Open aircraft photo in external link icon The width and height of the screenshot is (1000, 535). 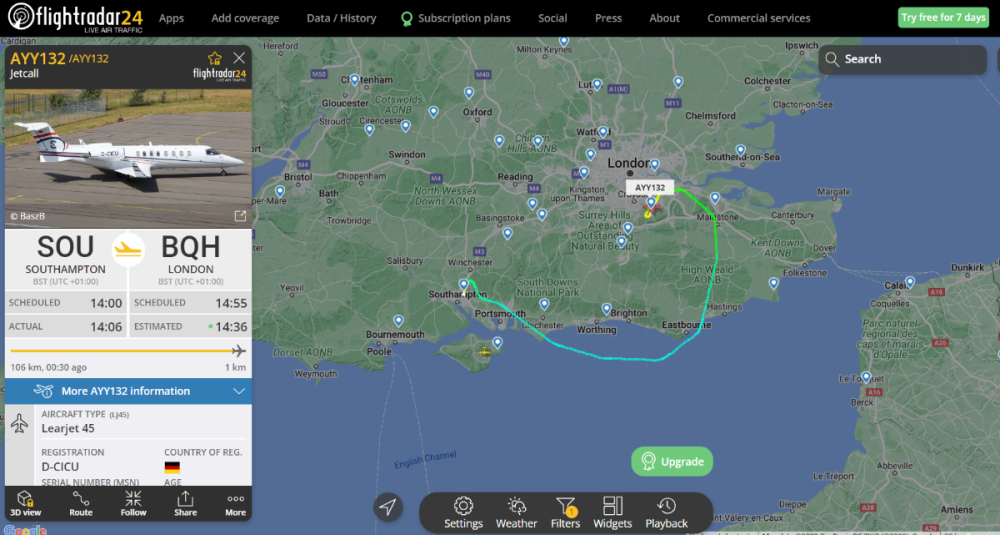point(240,216)
